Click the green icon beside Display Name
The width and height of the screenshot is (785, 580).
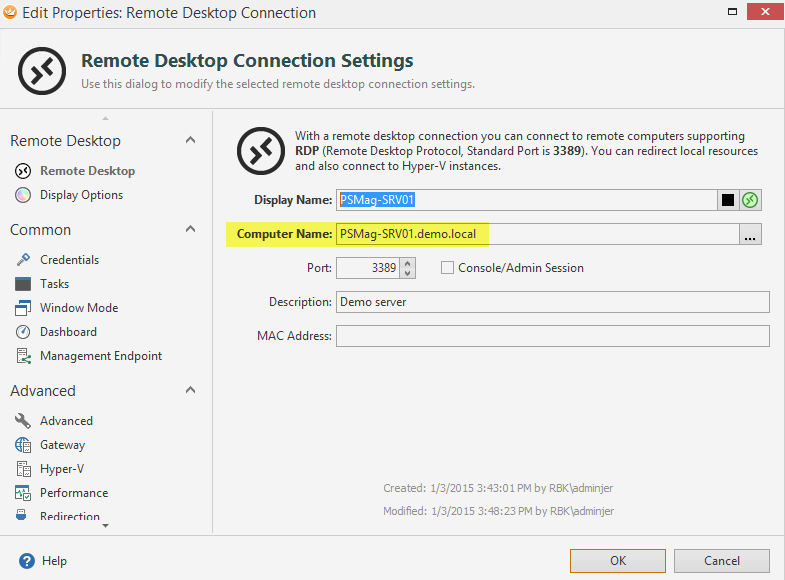click(x=750, y=200)
